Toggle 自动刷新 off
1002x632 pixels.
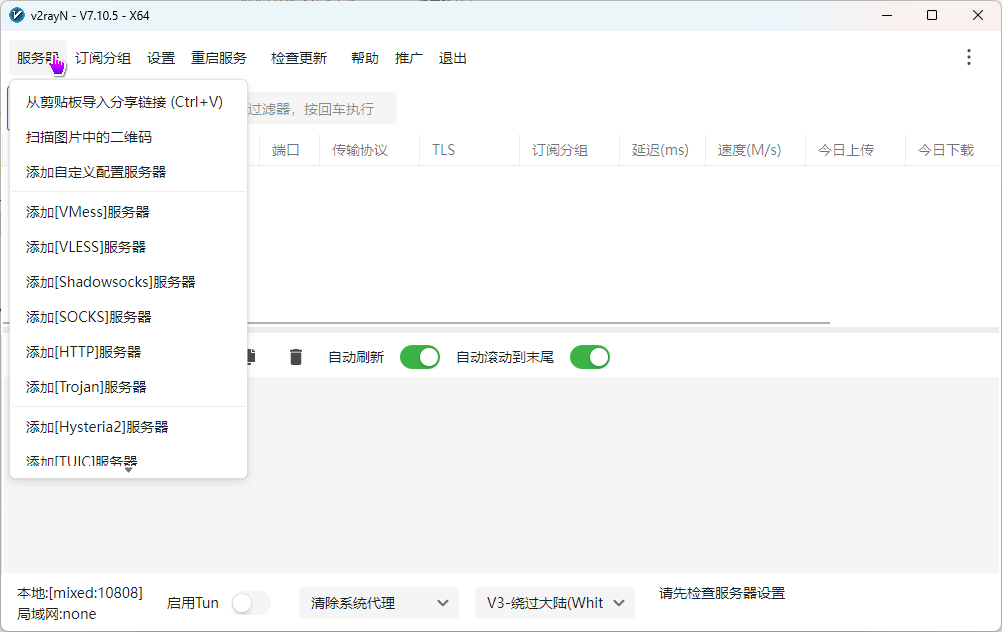(x=419, y=357)
